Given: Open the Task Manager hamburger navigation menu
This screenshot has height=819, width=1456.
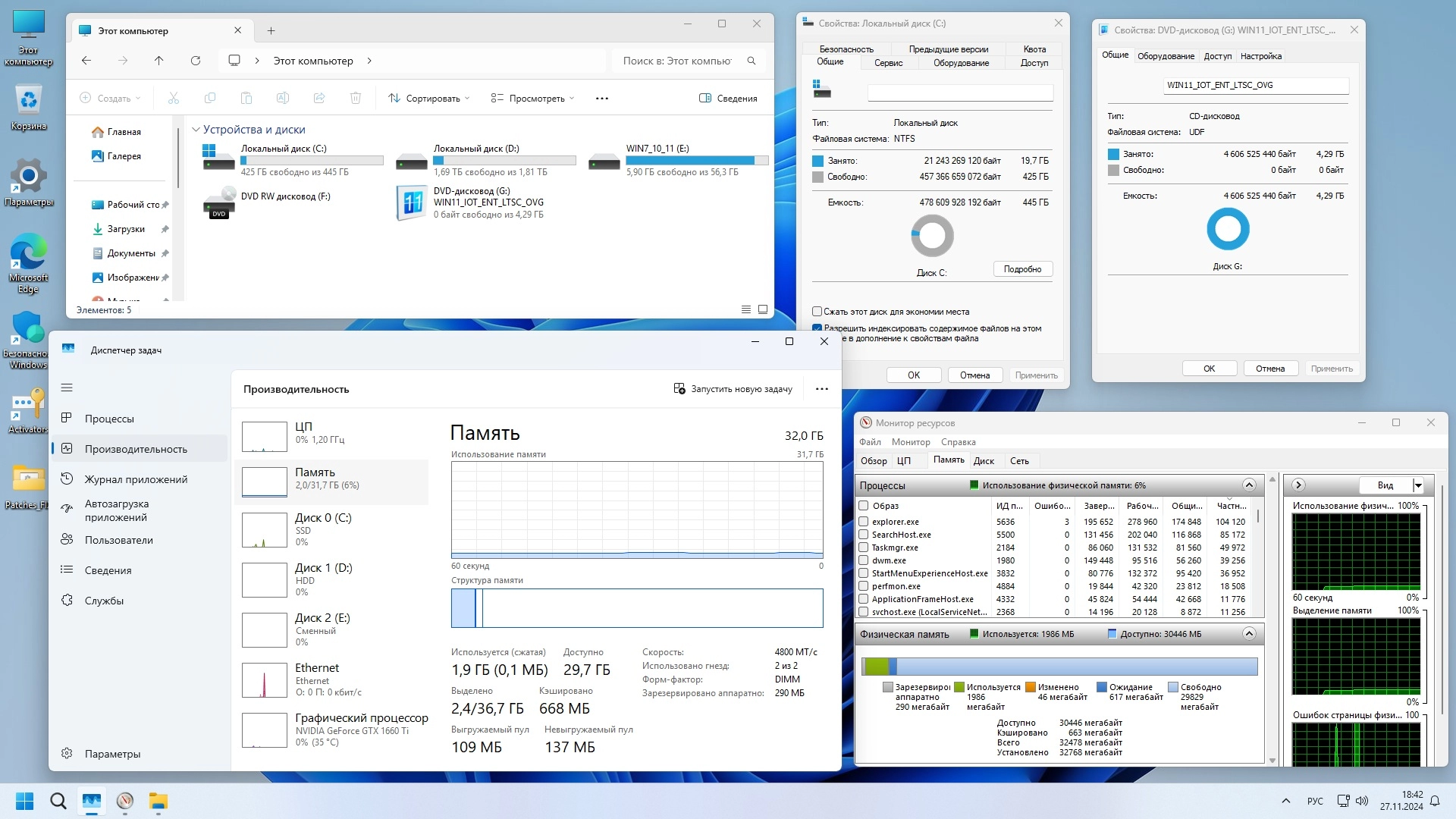Looking at the screenshot, I should click(x=67, y=388).
